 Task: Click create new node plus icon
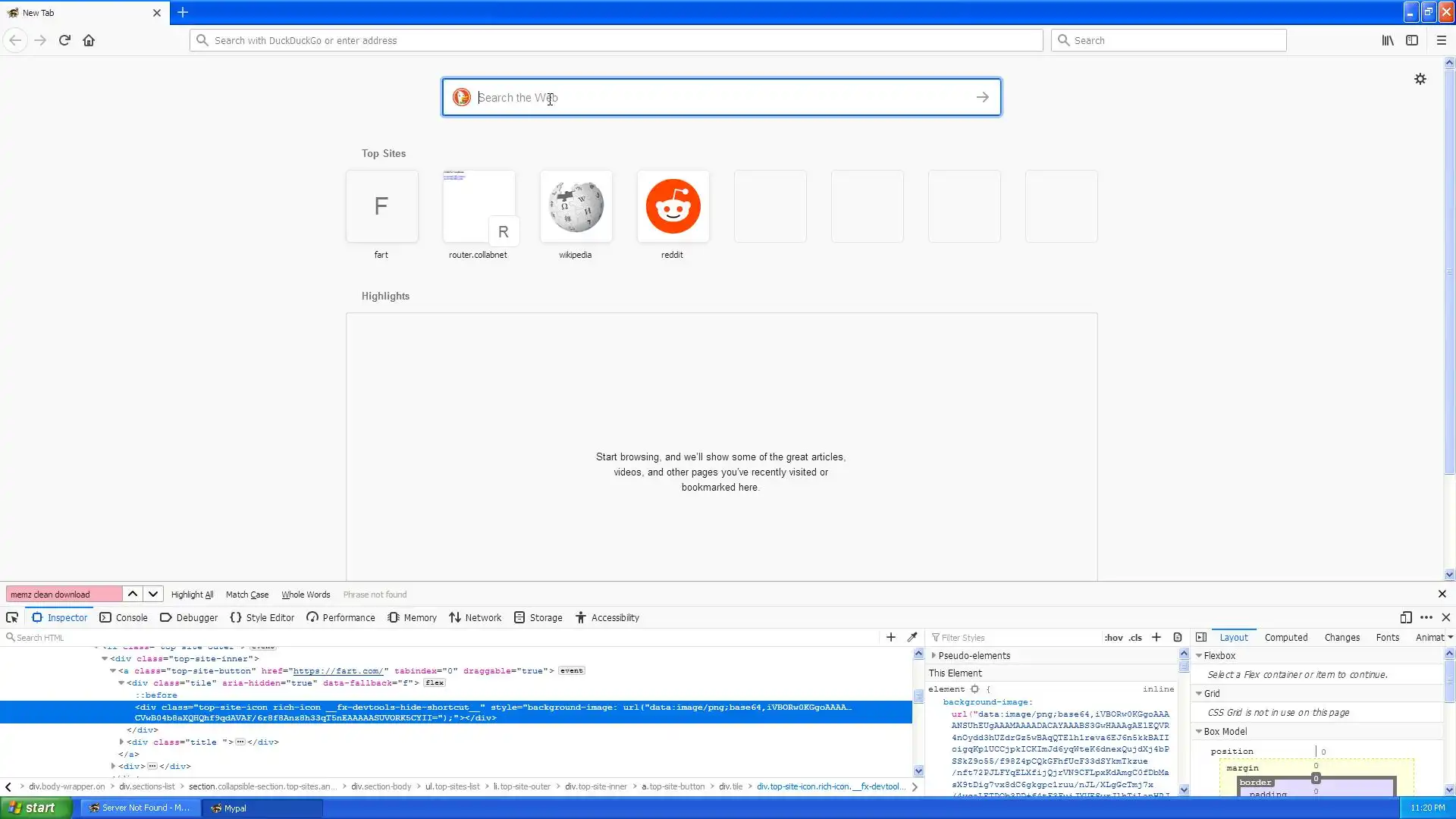(x=891, y=638)
